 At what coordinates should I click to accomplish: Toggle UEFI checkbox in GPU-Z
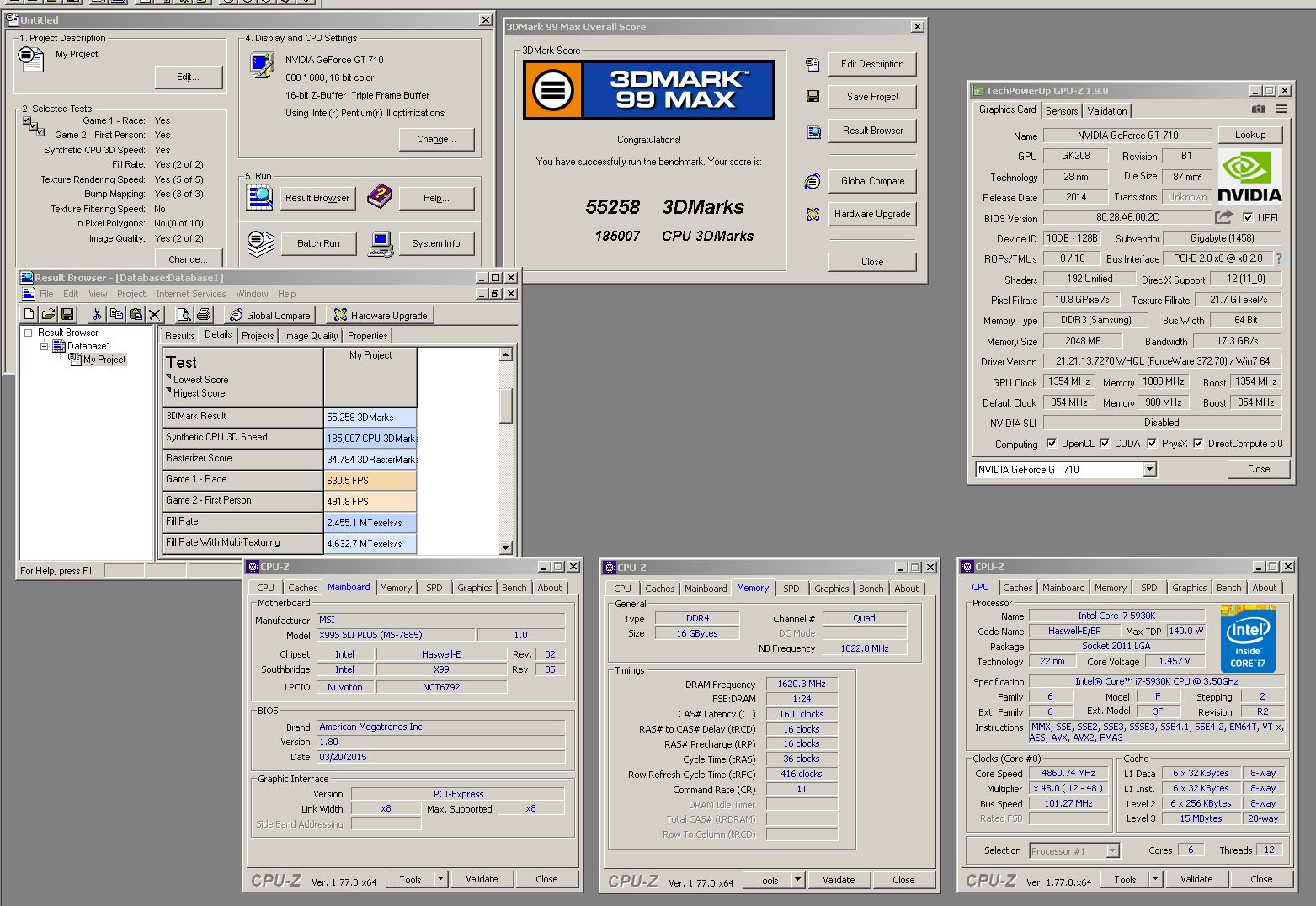tap(1247, 217)
